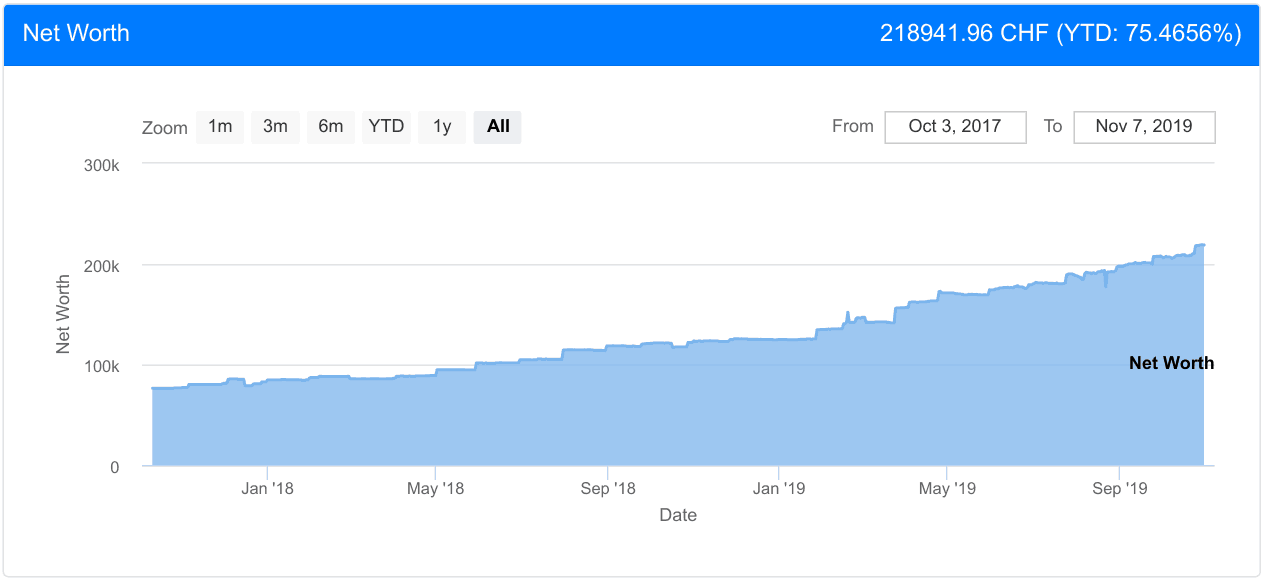
Task: Click the Sep '18 axis label
Action: coord(608,488)
